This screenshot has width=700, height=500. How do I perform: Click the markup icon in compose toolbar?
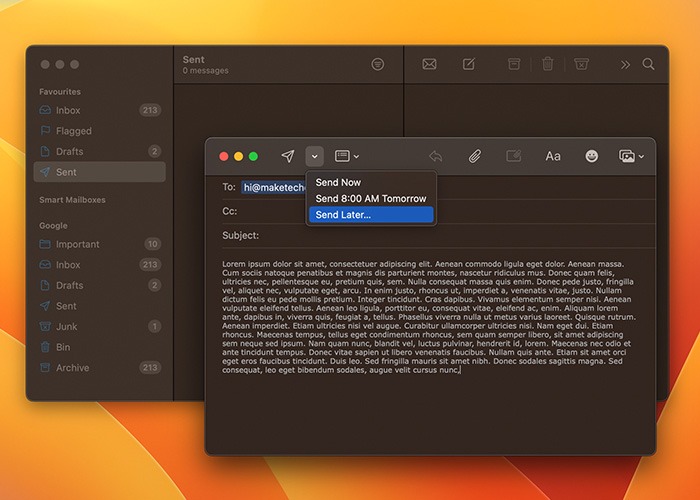click(x=513, y=156)
